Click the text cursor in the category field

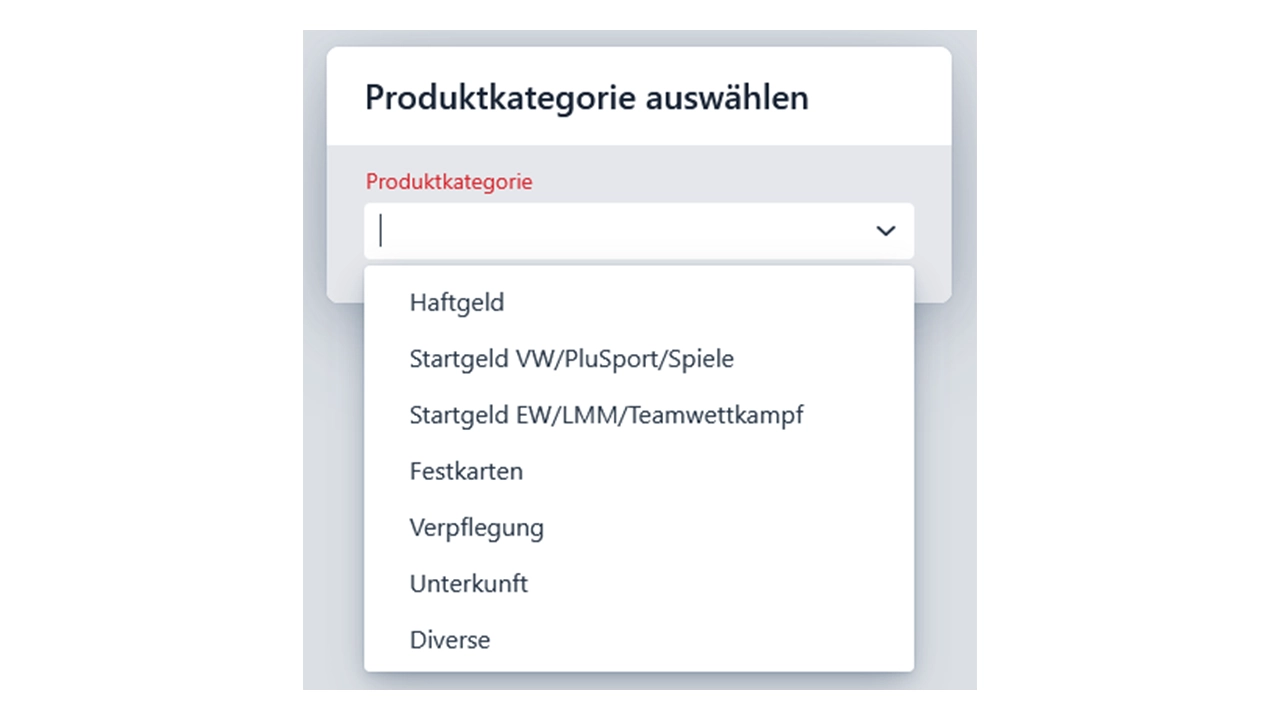pyautogui.click(x=380, y=231)
